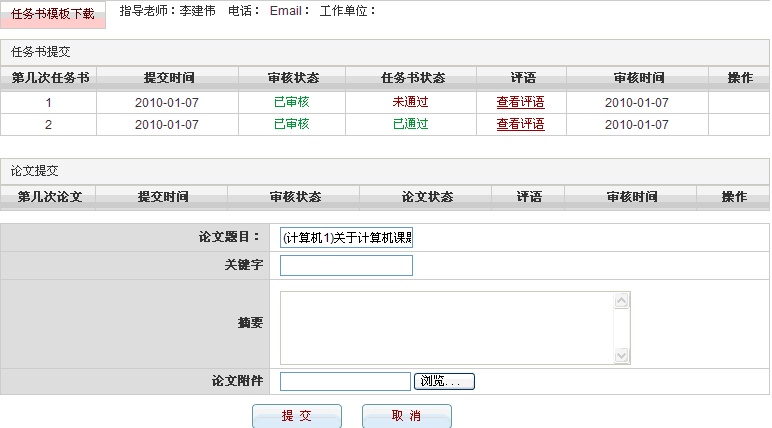
Task: Click the 第几次任务书 column header
Action: (x=49, y=78)
